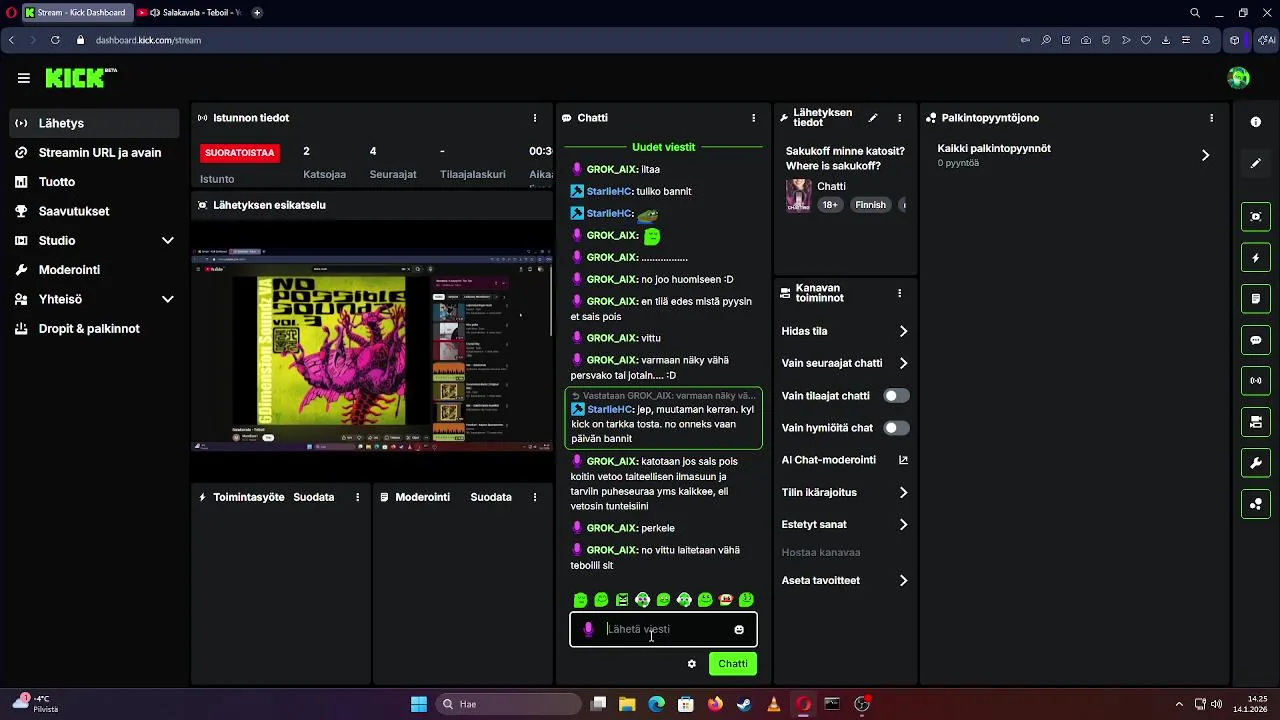Open user avatar menu on Kick header
This screenshot has width=1280, height=720.
coord(1238,78)
